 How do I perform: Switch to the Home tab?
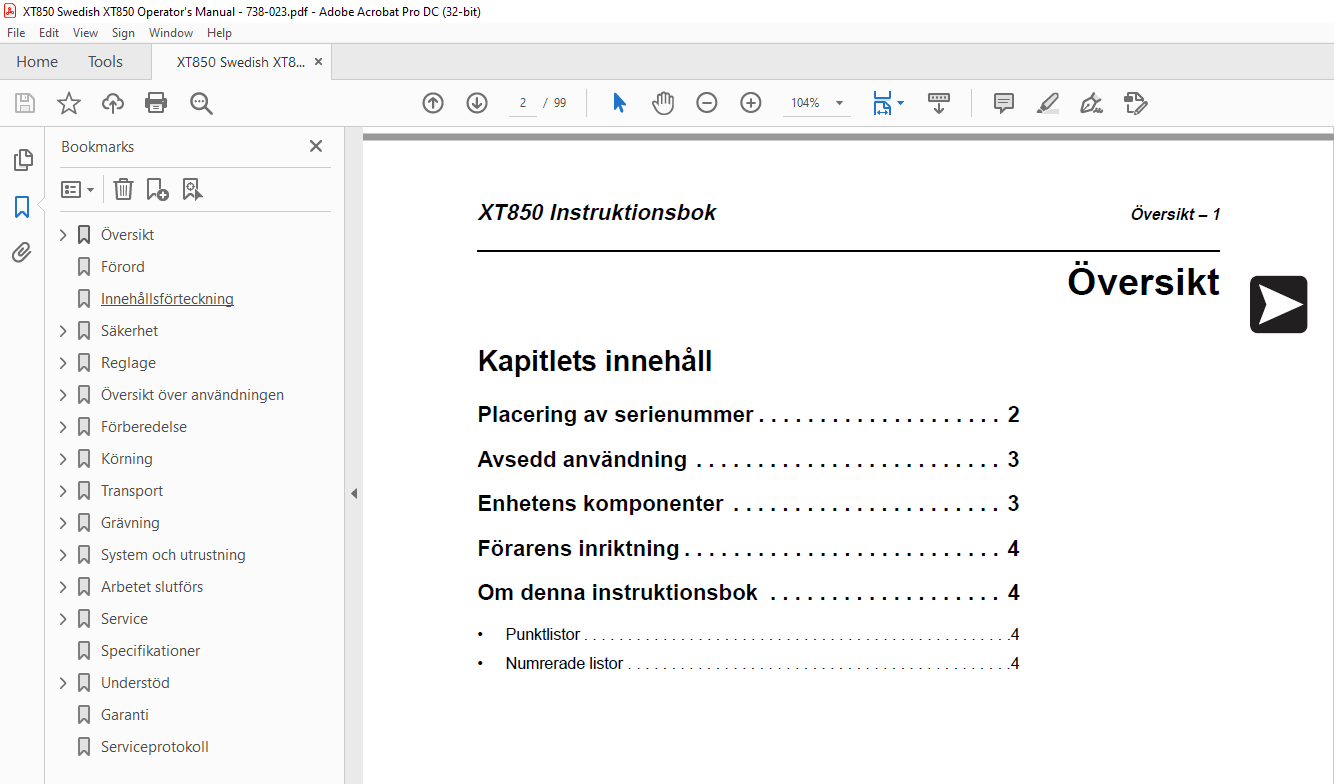coord(37,62)
